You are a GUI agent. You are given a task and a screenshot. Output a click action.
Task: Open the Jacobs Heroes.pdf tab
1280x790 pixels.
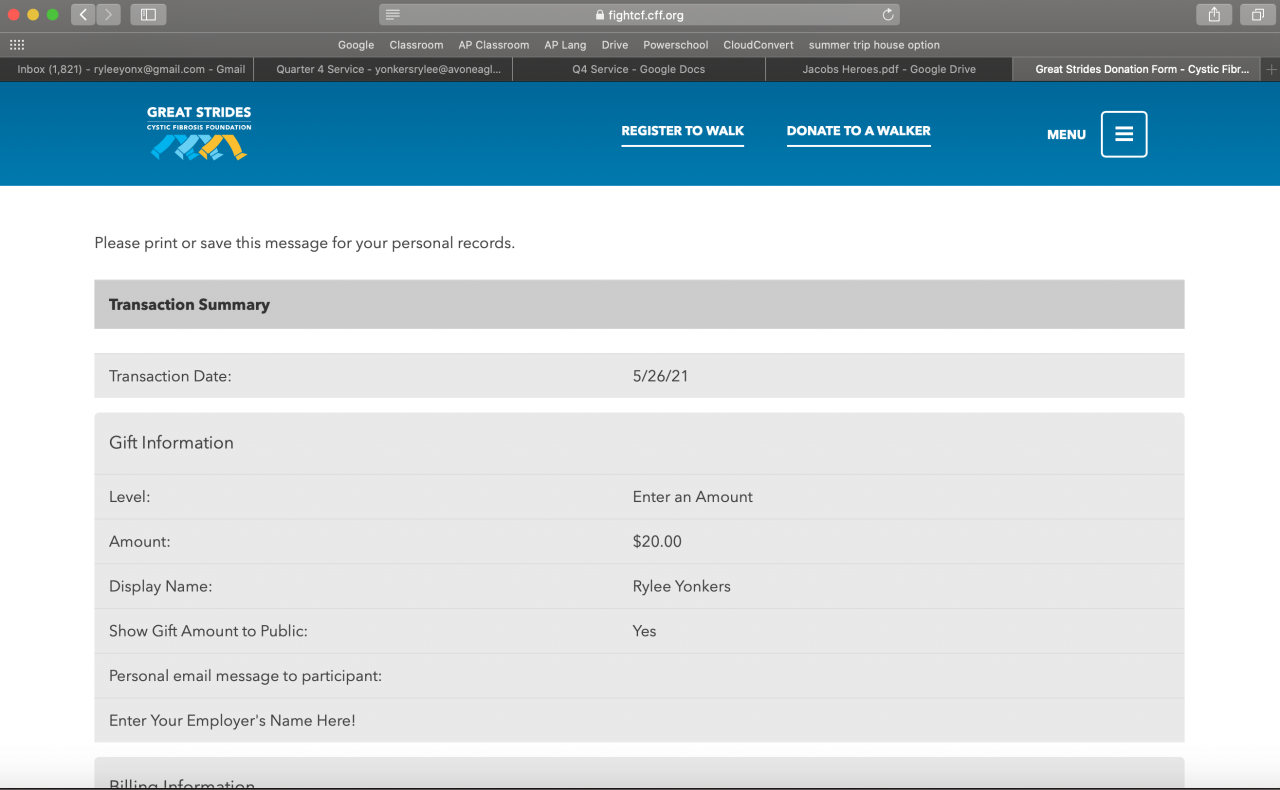click(889, 69)
